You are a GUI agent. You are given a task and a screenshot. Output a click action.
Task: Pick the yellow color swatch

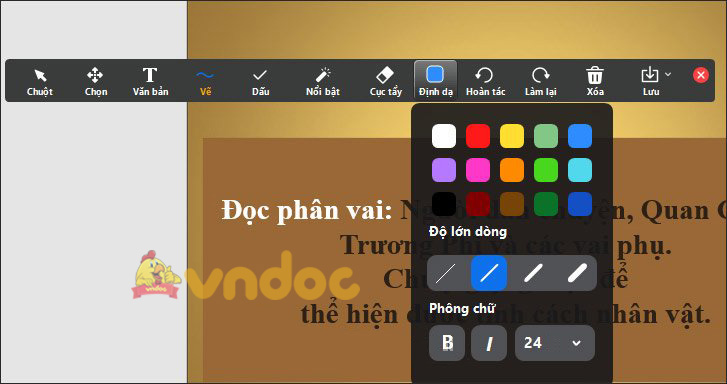point(512,136)
